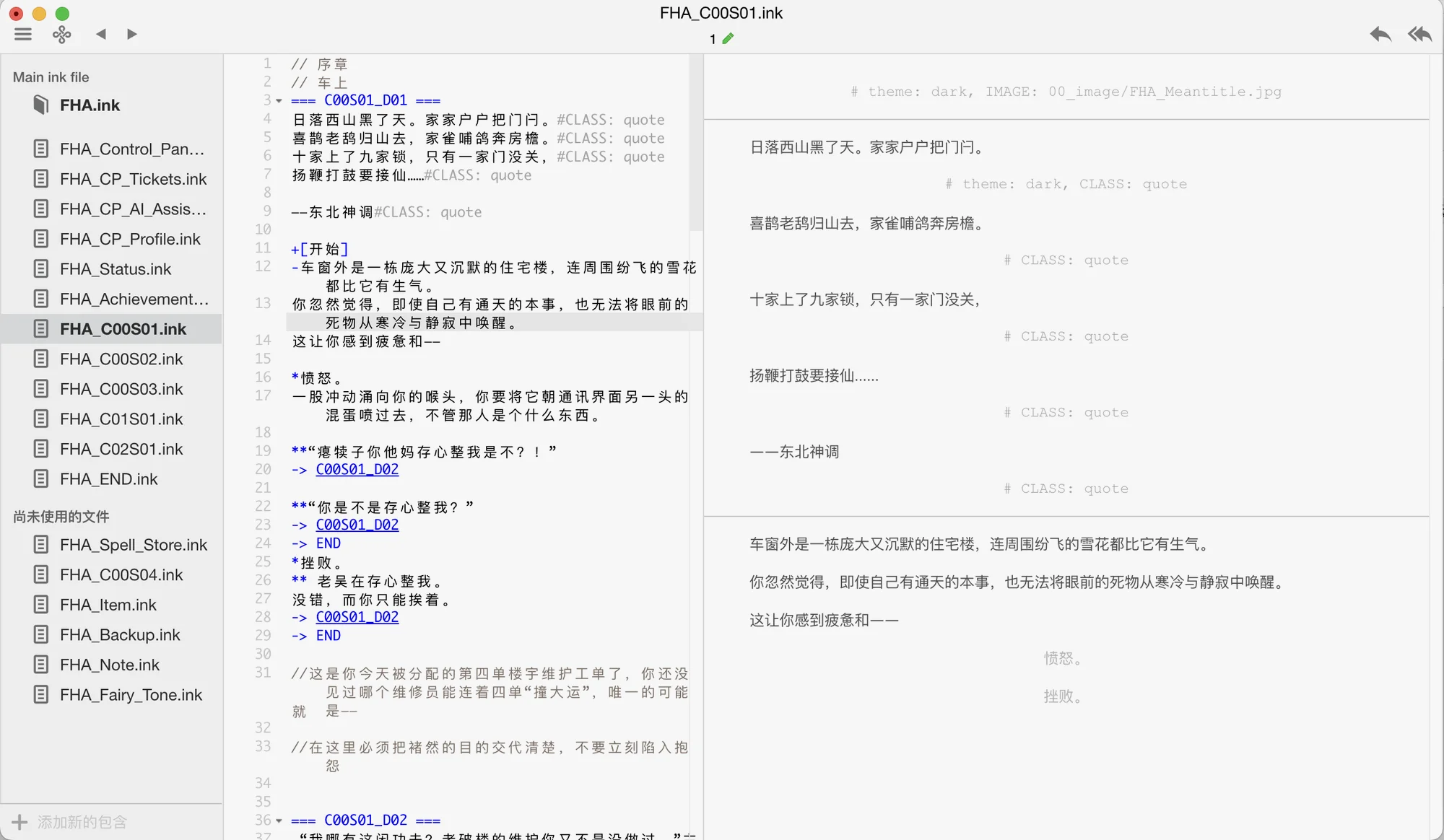Click the FHA_C00S01.ink window title
The height and width of the screenshot is (840, 1444).
coord(721,13)
